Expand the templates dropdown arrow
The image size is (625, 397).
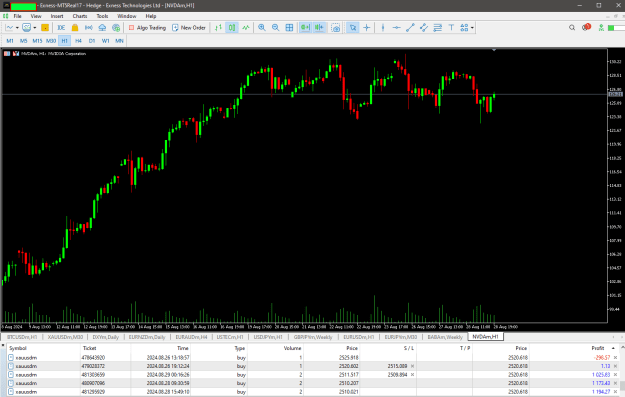[35, 28]
